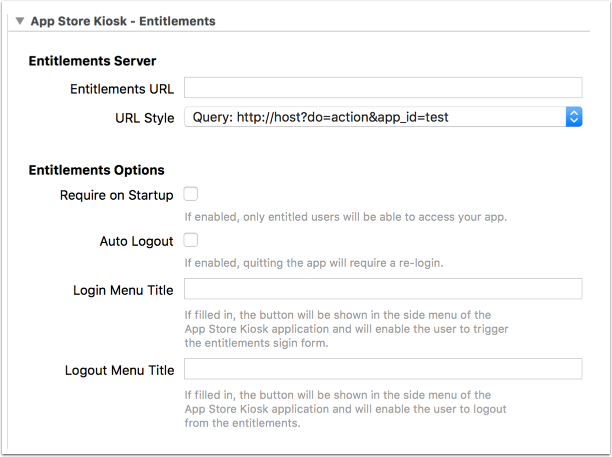Click the 'logout from the entitlements' description text
This screenshot has width=612, height=457.
click(x=345, y=408)
